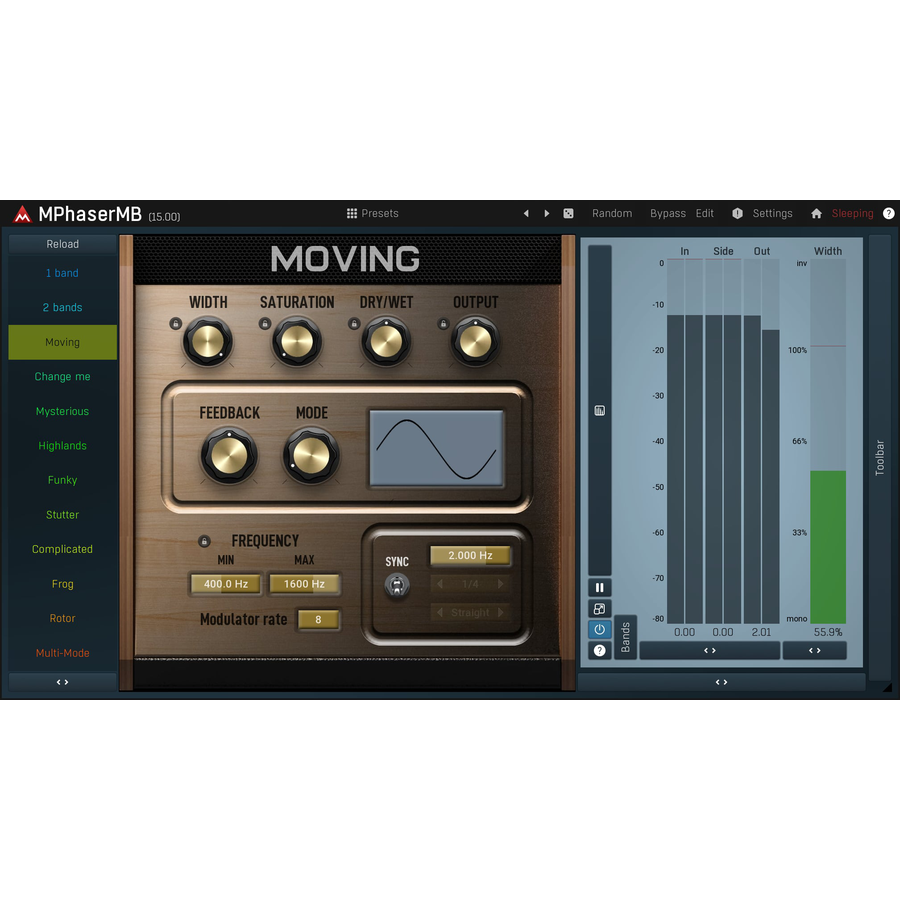Open Settings in top bar
The height and width of the screenshot is (900, 900).
click(x=772, y=214)
